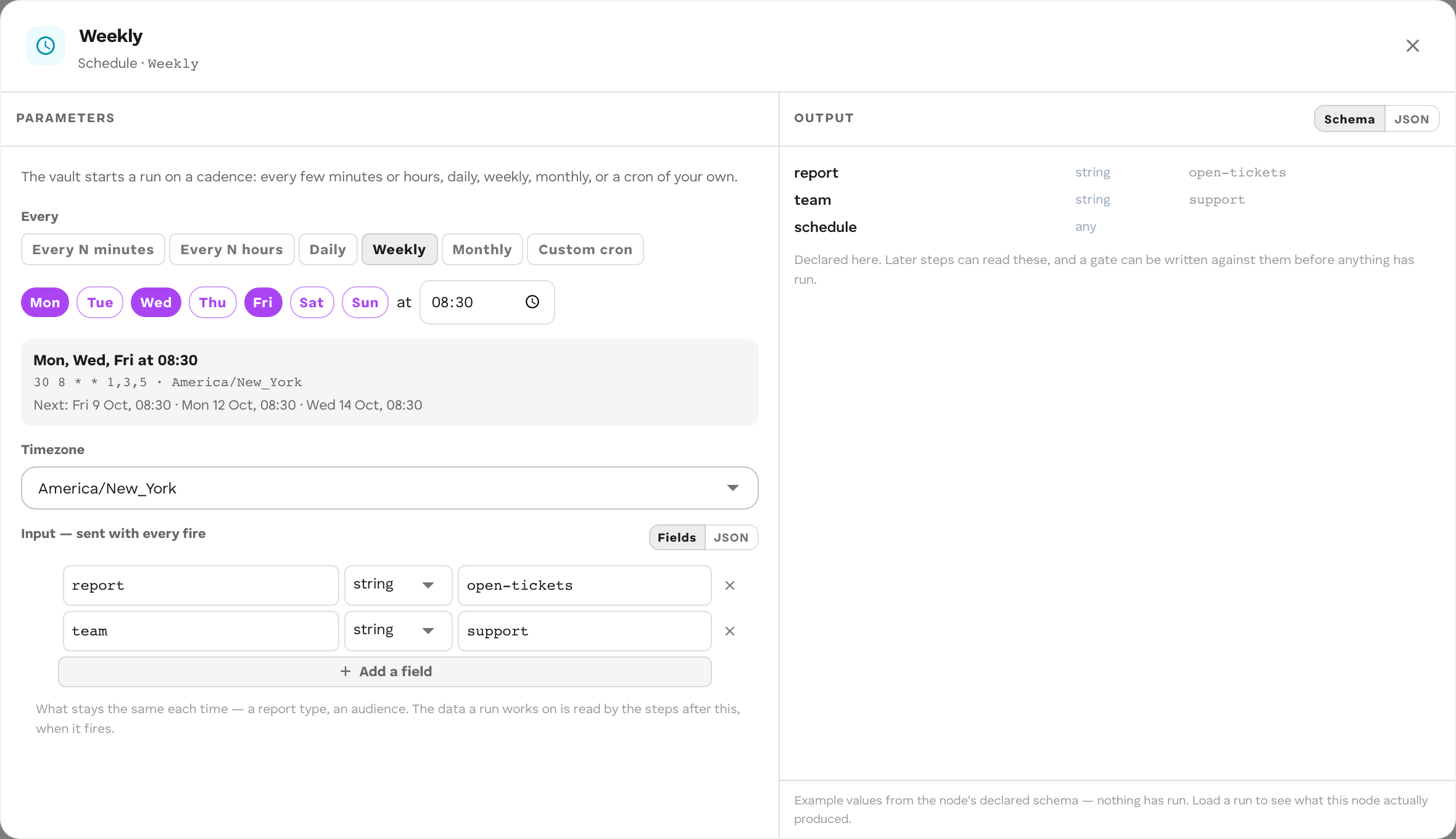Click the support value input
1456x839 pixels.
[x=585, y=631]
